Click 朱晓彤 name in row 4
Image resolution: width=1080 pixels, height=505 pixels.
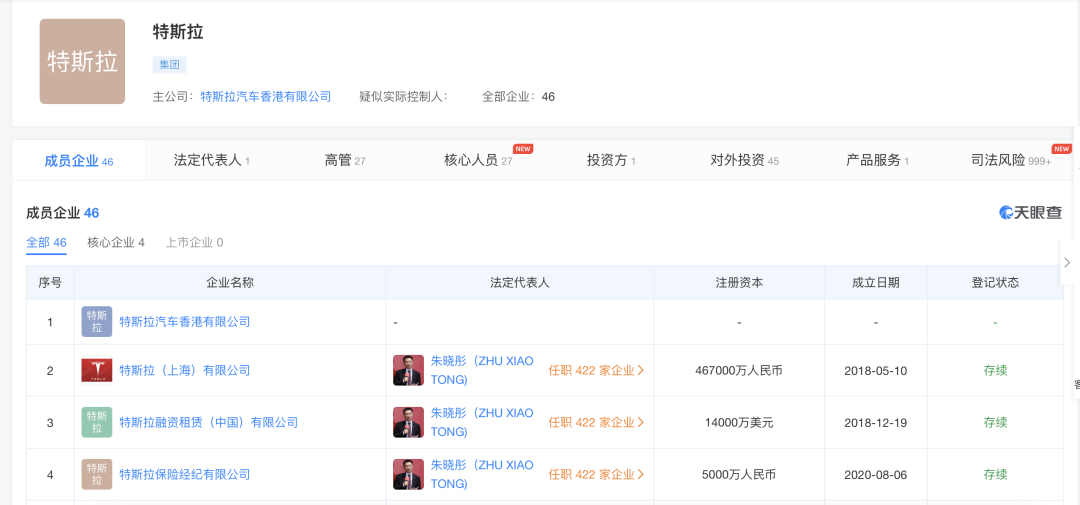(x=482, y=474)
